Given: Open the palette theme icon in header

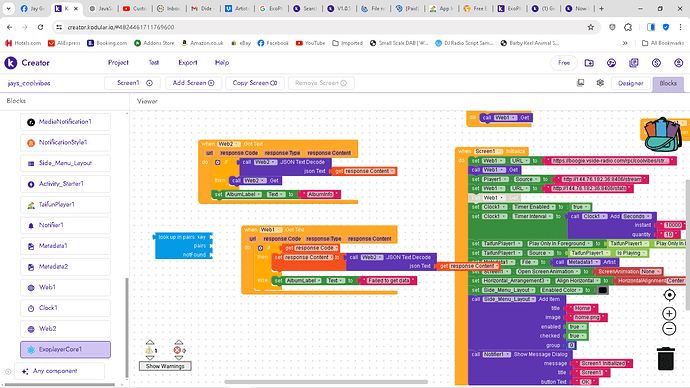Looking at the screenshot, I should [x=611, y=63].
